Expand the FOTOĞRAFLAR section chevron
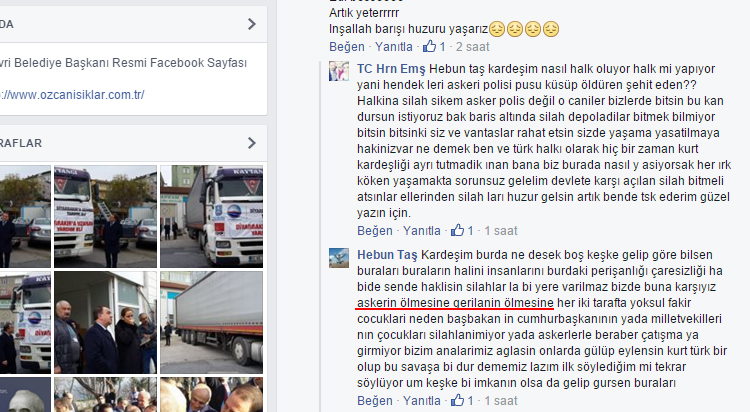The height and width of the screenshot is (412, 750). (x=252, y=143)
